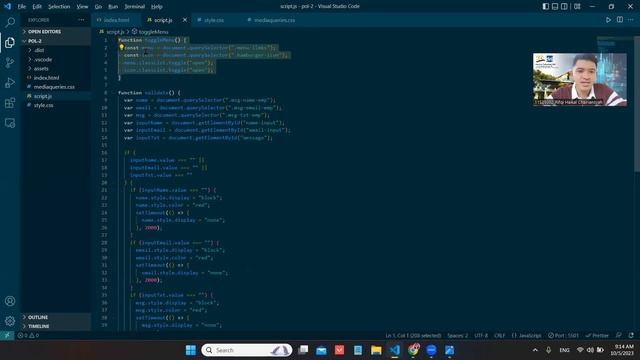This screenshot has height=360, width=640.
Task: Open mediaqueries.css in the file explorer
Action: (56, 87)
